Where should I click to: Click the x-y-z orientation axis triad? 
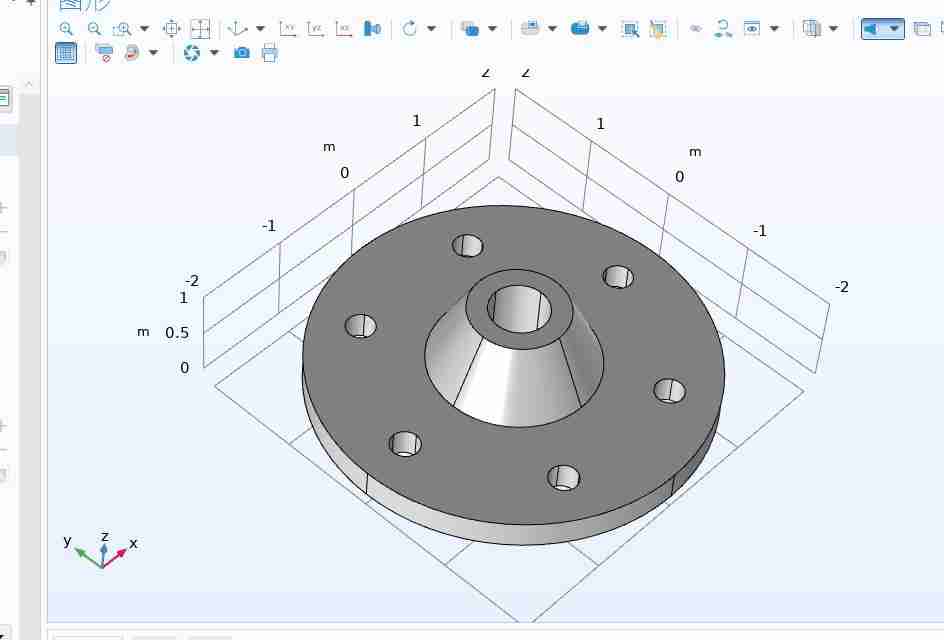(x=102, y=552)
